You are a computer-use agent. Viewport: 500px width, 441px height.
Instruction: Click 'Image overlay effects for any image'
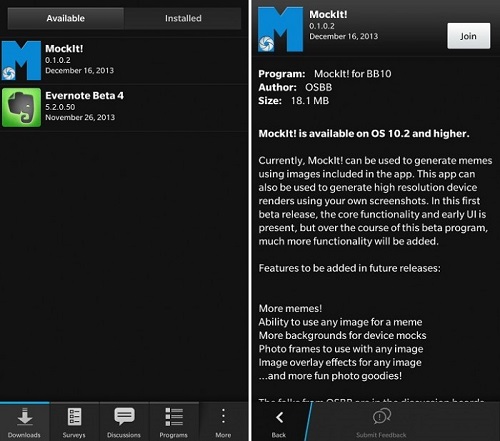pos(340,362)
